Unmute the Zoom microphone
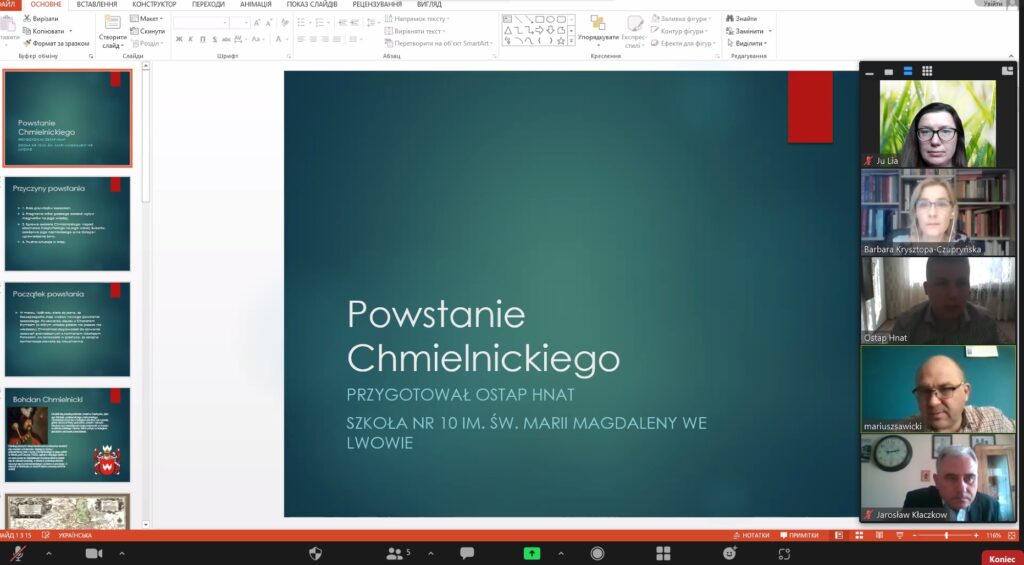The image size is (1024, 565). point(17,553)
